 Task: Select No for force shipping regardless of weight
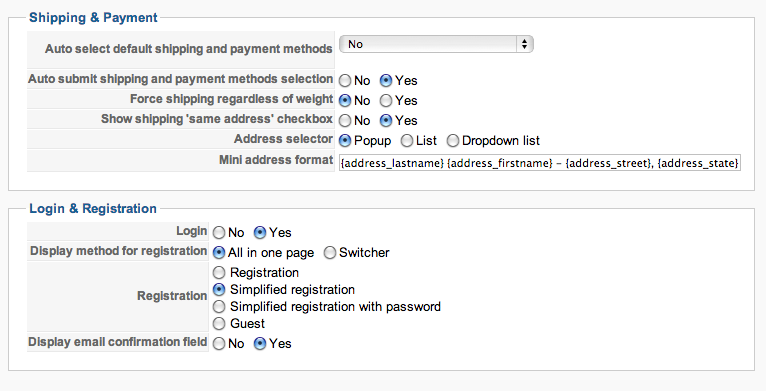point(345,101)
